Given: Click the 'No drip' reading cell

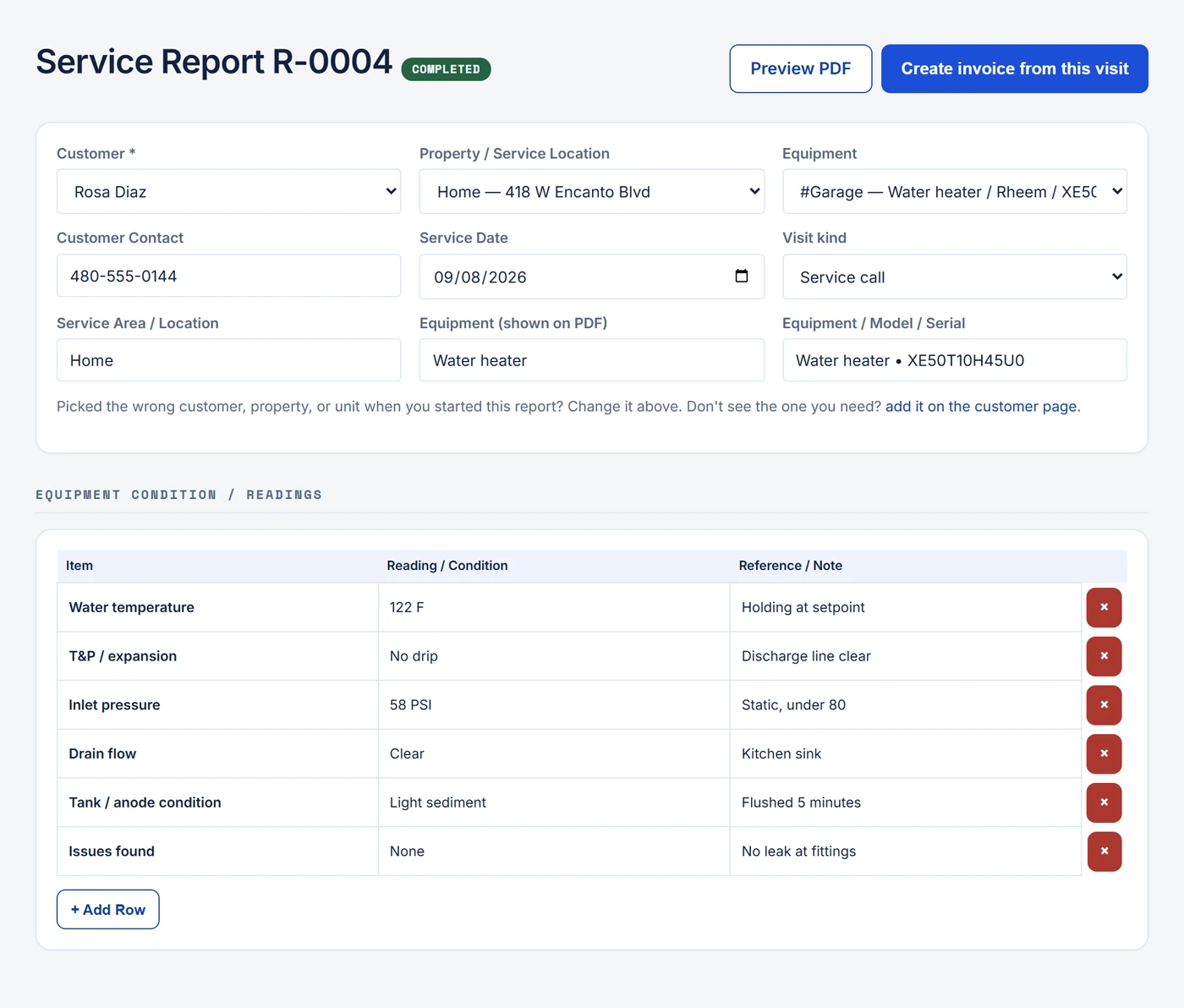Looking at the screenshot, I should pyautogui.click(x=554, y=656).
